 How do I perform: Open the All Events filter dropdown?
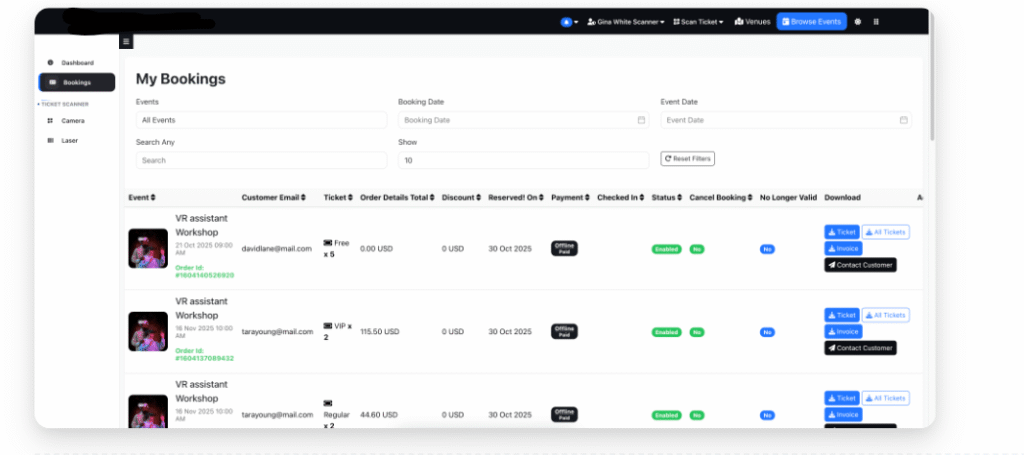tap(261, 120)
